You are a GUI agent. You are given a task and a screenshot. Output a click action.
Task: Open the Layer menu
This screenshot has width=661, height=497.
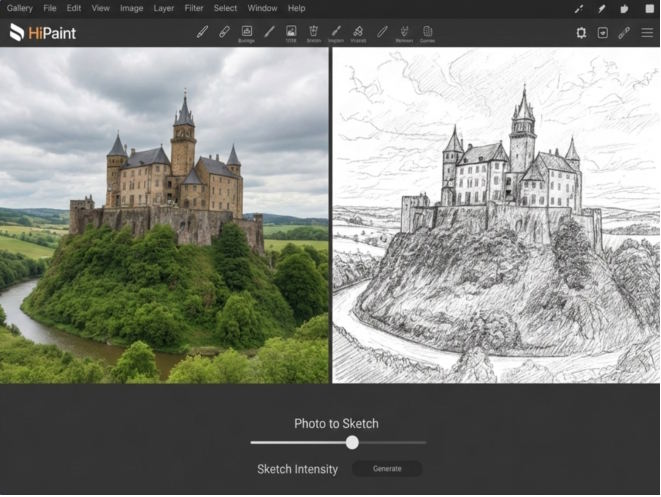point(164,8)
